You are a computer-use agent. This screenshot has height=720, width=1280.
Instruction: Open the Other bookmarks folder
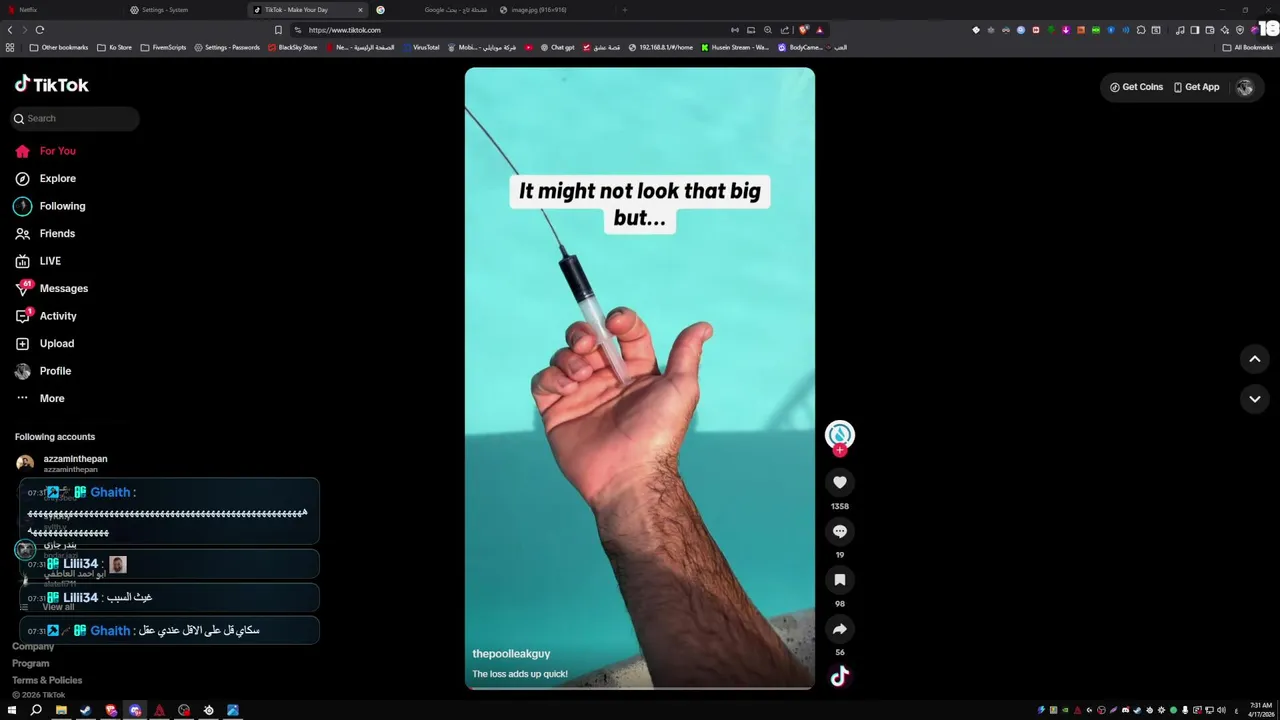tap(59, 47)
